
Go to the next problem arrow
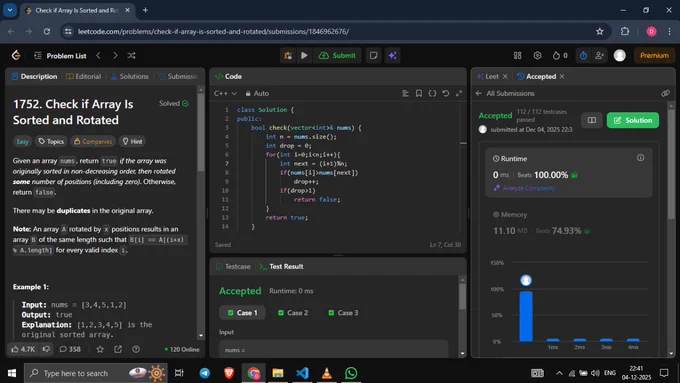point(115,56)
